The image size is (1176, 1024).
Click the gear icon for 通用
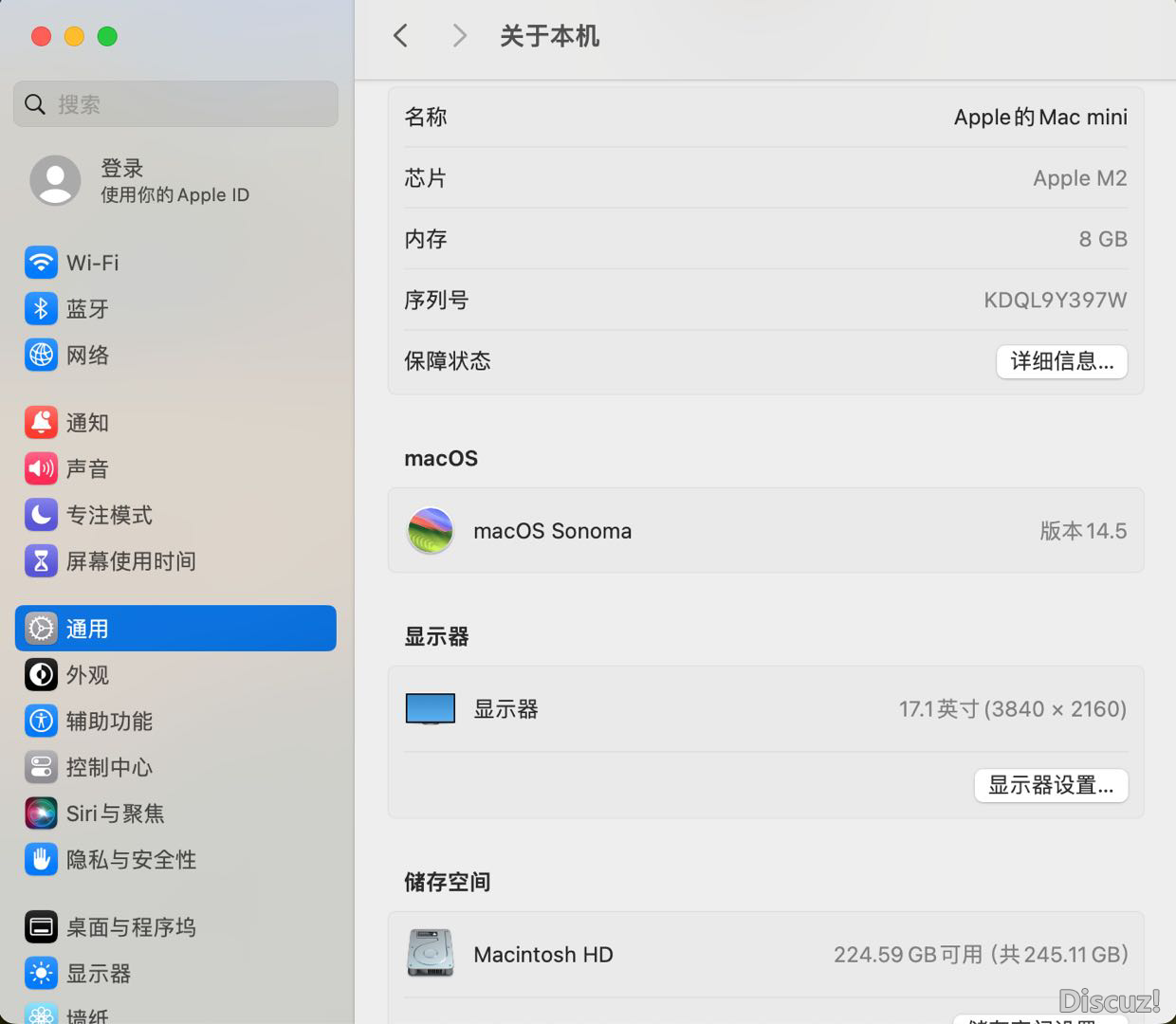(x=41, y=629)
